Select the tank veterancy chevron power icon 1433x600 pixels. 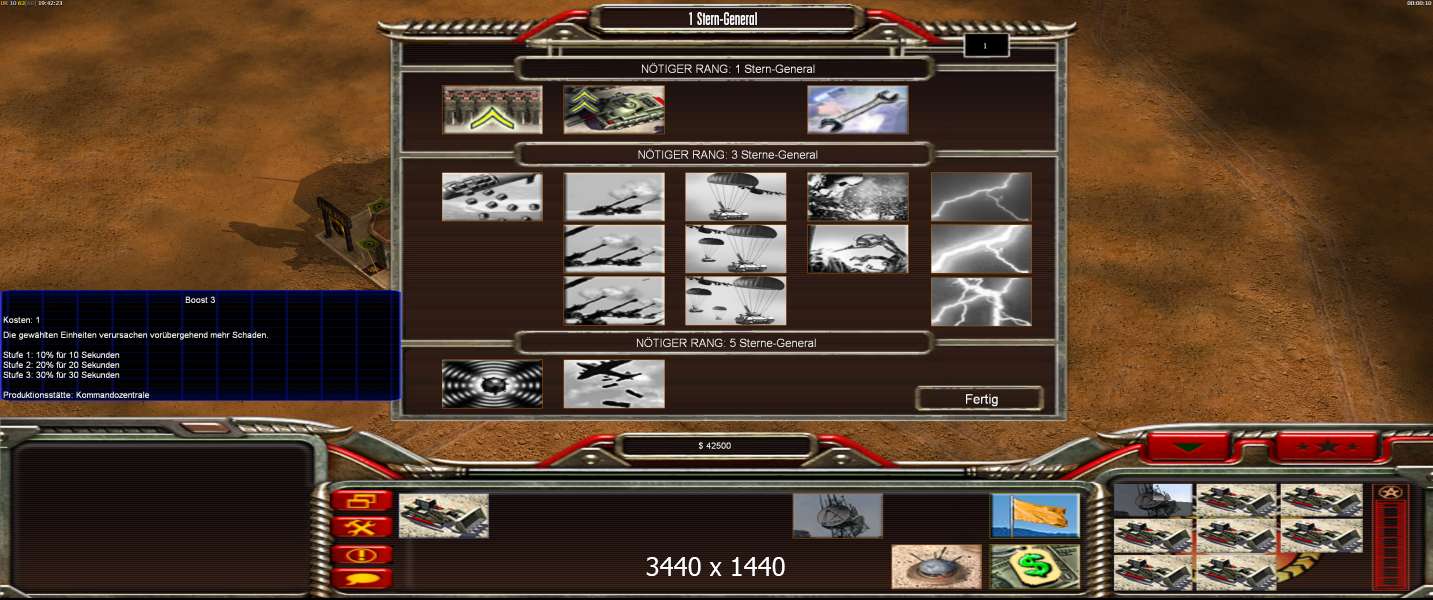(x=614, y=110)
